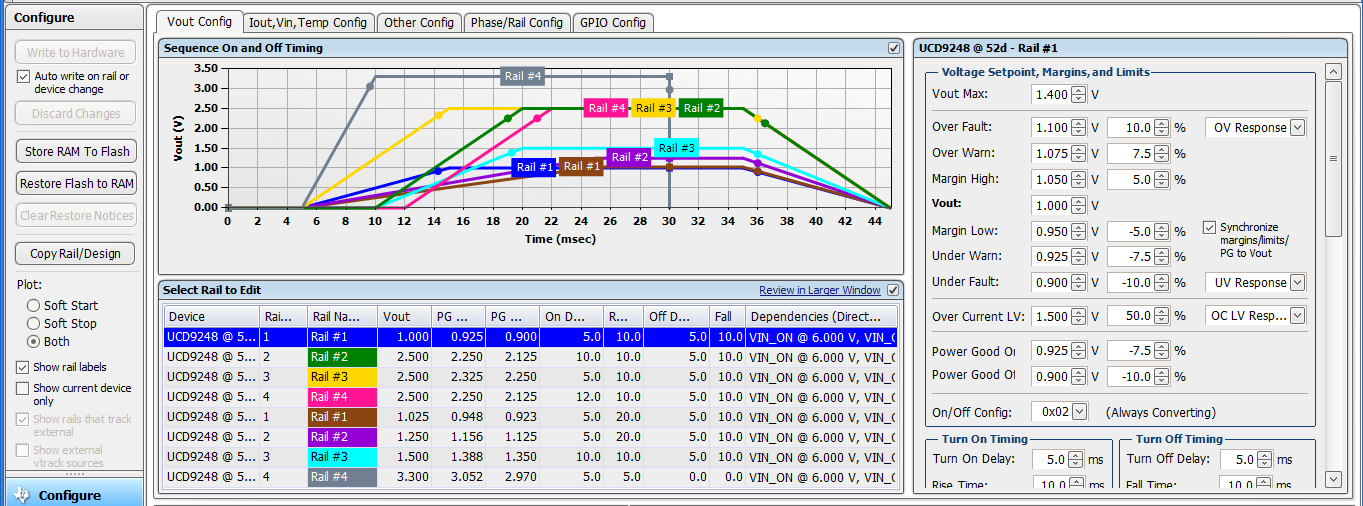Click brown Rail #1 label on chart
The height and width of the screenshot is (506, 1363).
tap(582, 166)
